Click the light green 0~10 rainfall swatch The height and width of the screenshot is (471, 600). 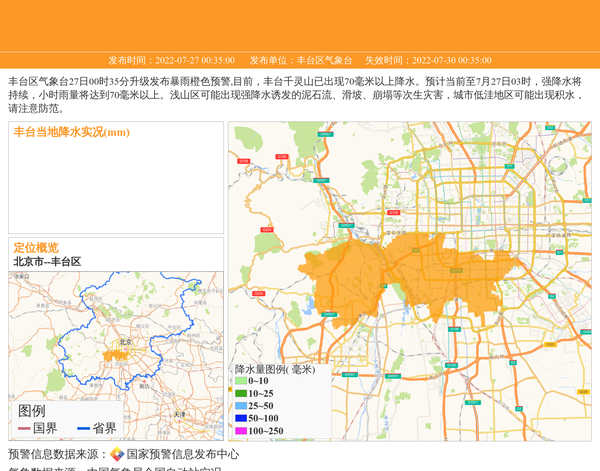point(241,381)
